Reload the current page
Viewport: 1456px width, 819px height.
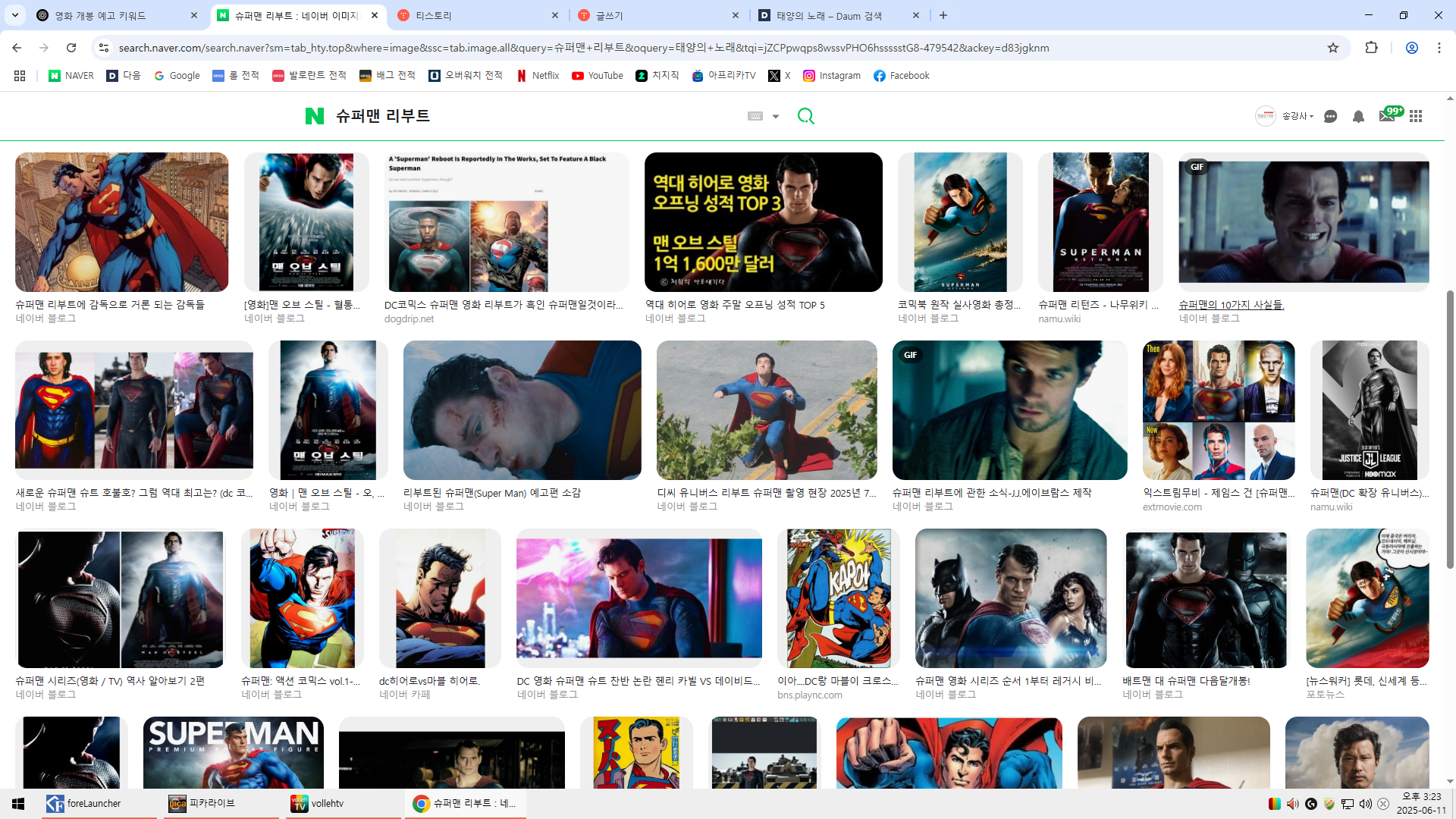coord(71,48)
